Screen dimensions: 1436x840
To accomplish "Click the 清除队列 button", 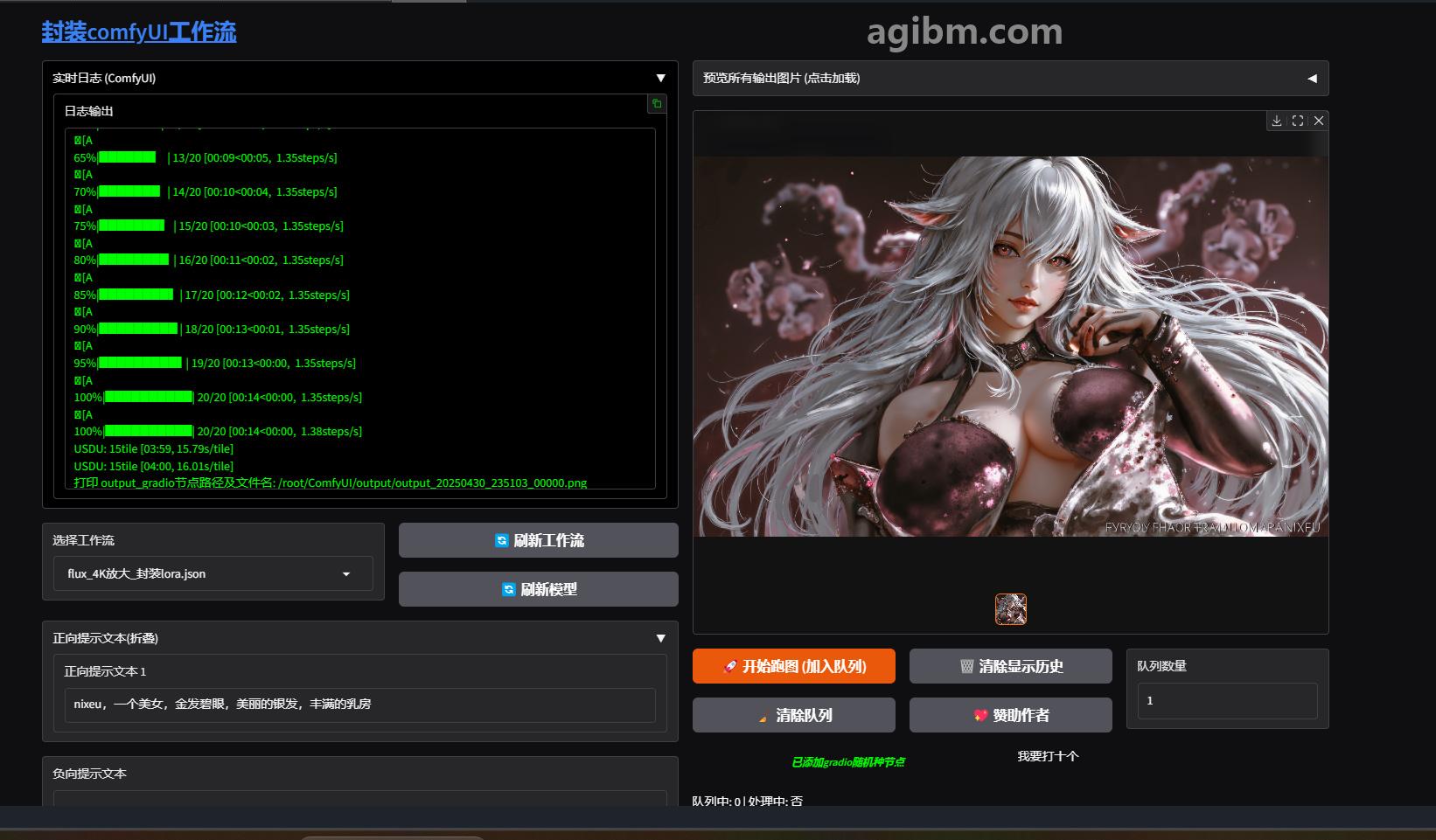I will pos(794,715).
